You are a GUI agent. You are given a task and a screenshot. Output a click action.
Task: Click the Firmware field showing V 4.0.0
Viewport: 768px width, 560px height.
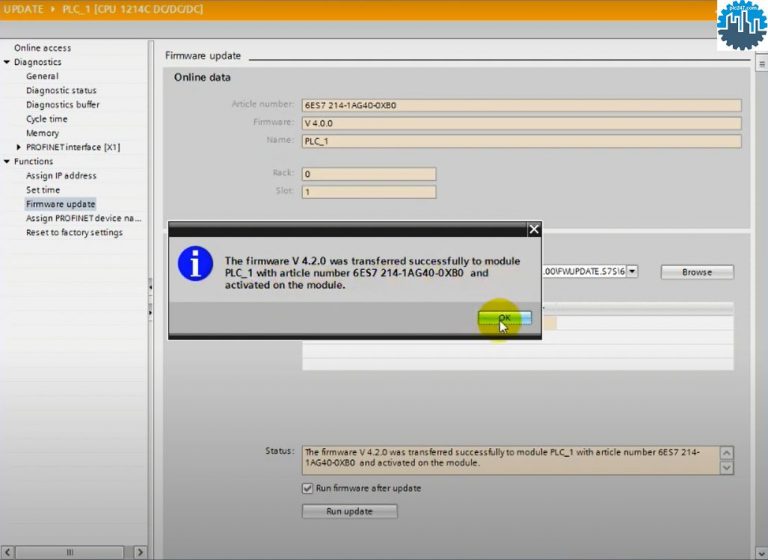point(522,123)
